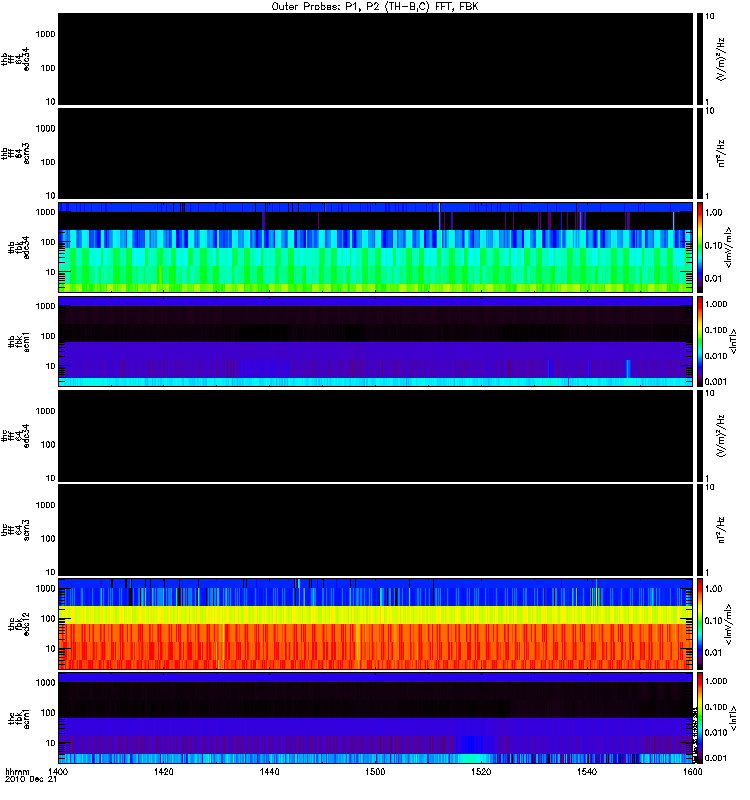Click the '0.01' color scale value of thc fbk edc12
The width and height of the screenshot is (750, 800).
[x=714, y=653]
